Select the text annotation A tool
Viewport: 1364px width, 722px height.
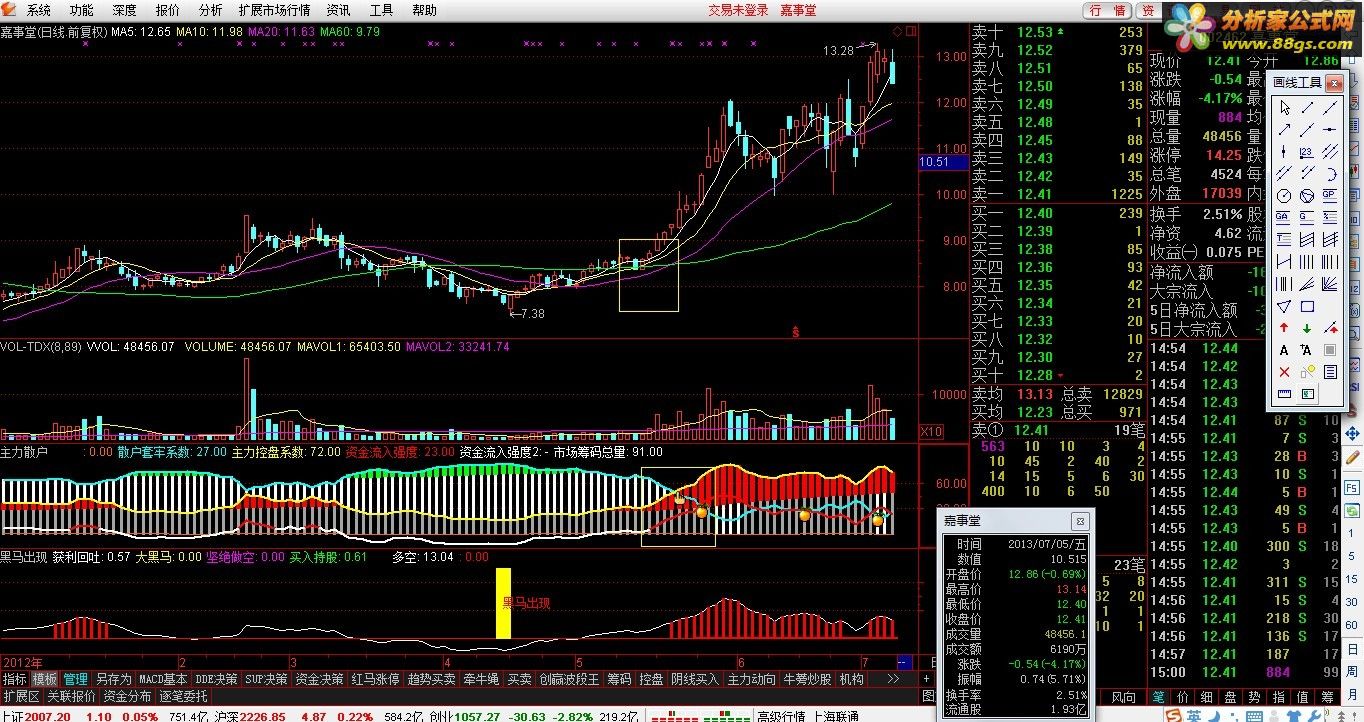point(1284,350)
